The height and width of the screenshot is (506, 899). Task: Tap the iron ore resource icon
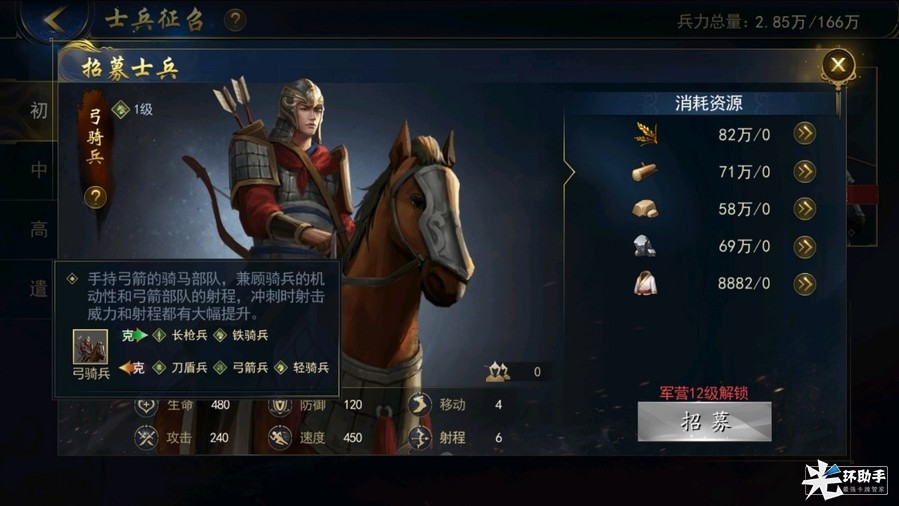coord(644,246)
